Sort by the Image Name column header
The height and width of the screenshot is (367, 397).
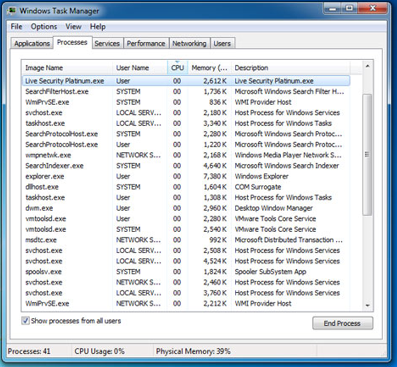(x=67, y=68)
